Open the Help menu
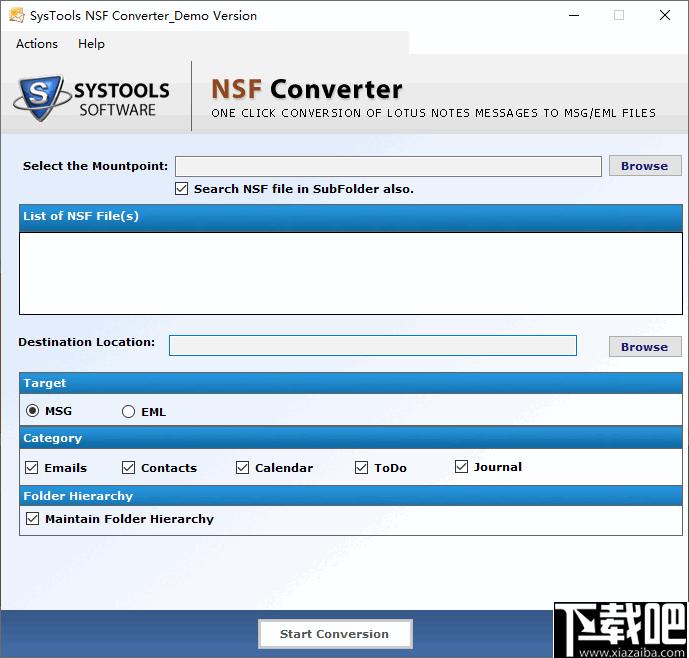Screen dimensions: 689x658 91,44
